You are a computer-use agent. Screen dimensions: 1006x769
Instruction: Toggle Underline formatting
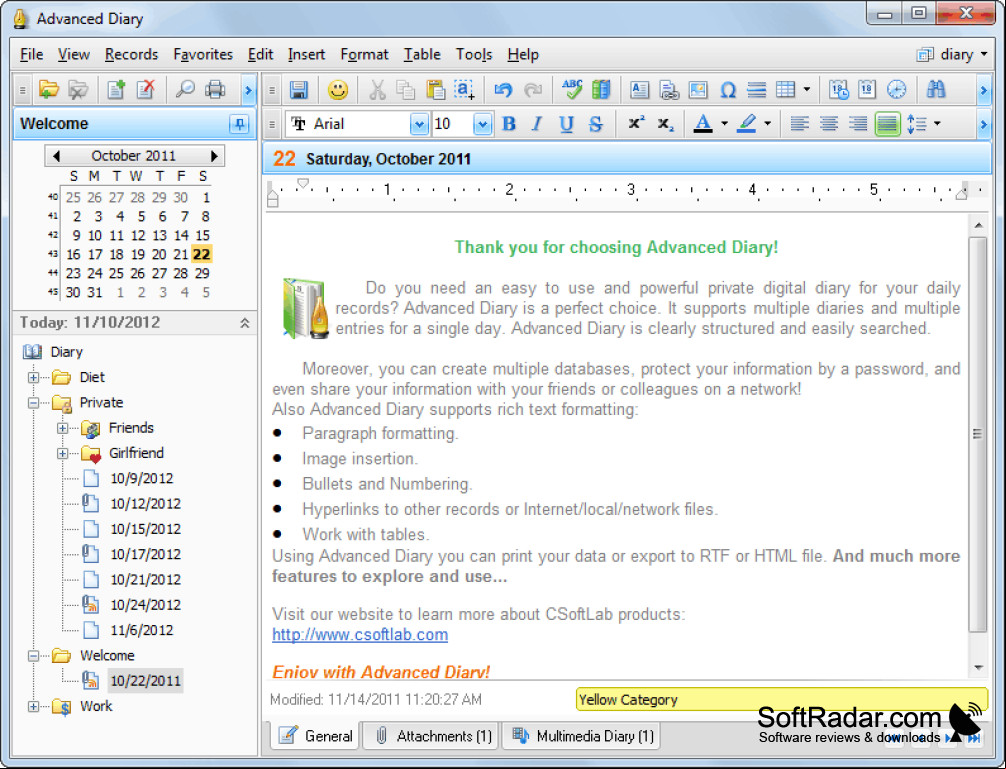click(567, 124)
